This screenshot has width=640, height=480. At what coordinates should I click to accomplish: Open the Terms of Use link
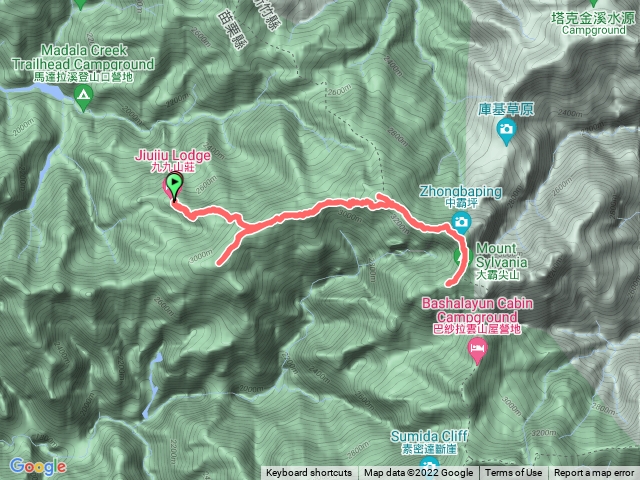(x=513, y=473)
